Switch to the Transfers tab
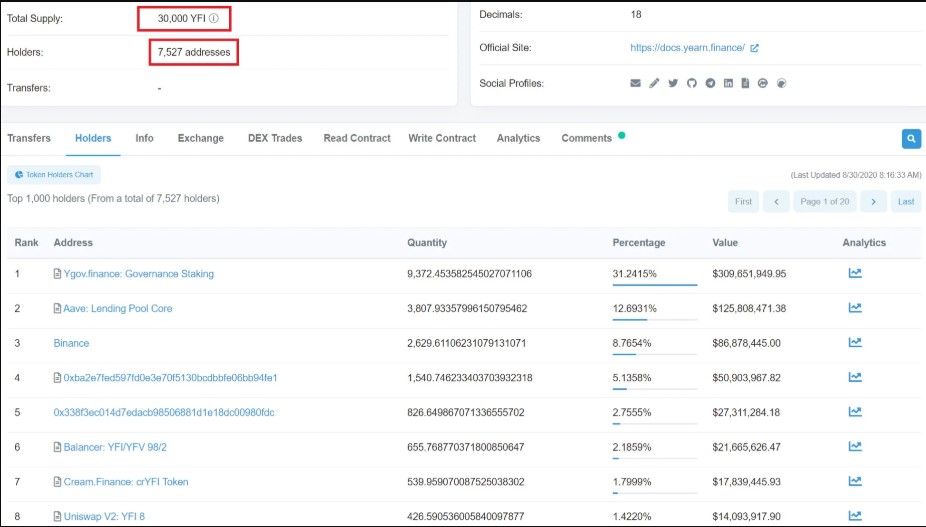The height and width of the screenshot is (527, 926). click(x=29, y=138)
